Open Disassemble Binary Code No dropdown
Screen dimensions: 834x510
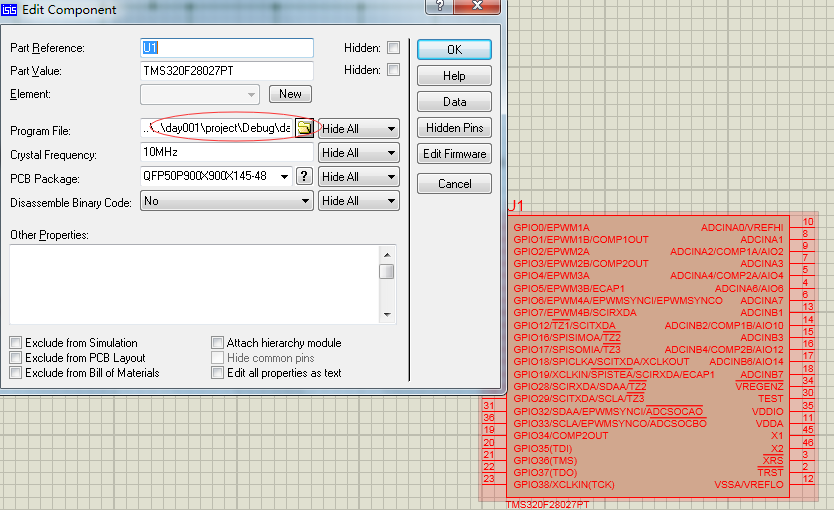pyautogui.click(x=226, y=200)
